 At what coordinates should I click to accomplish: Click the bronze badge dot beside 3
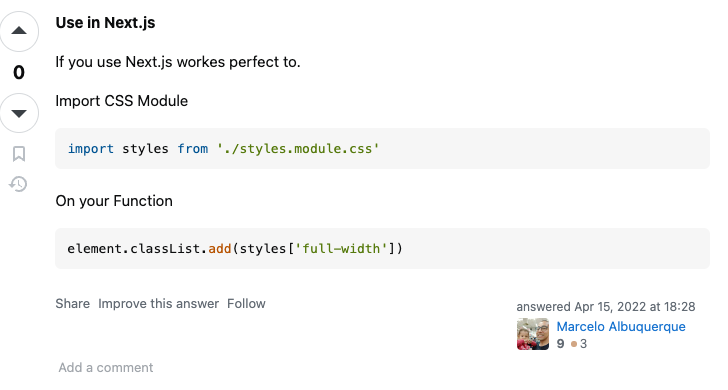pos(574,344)
